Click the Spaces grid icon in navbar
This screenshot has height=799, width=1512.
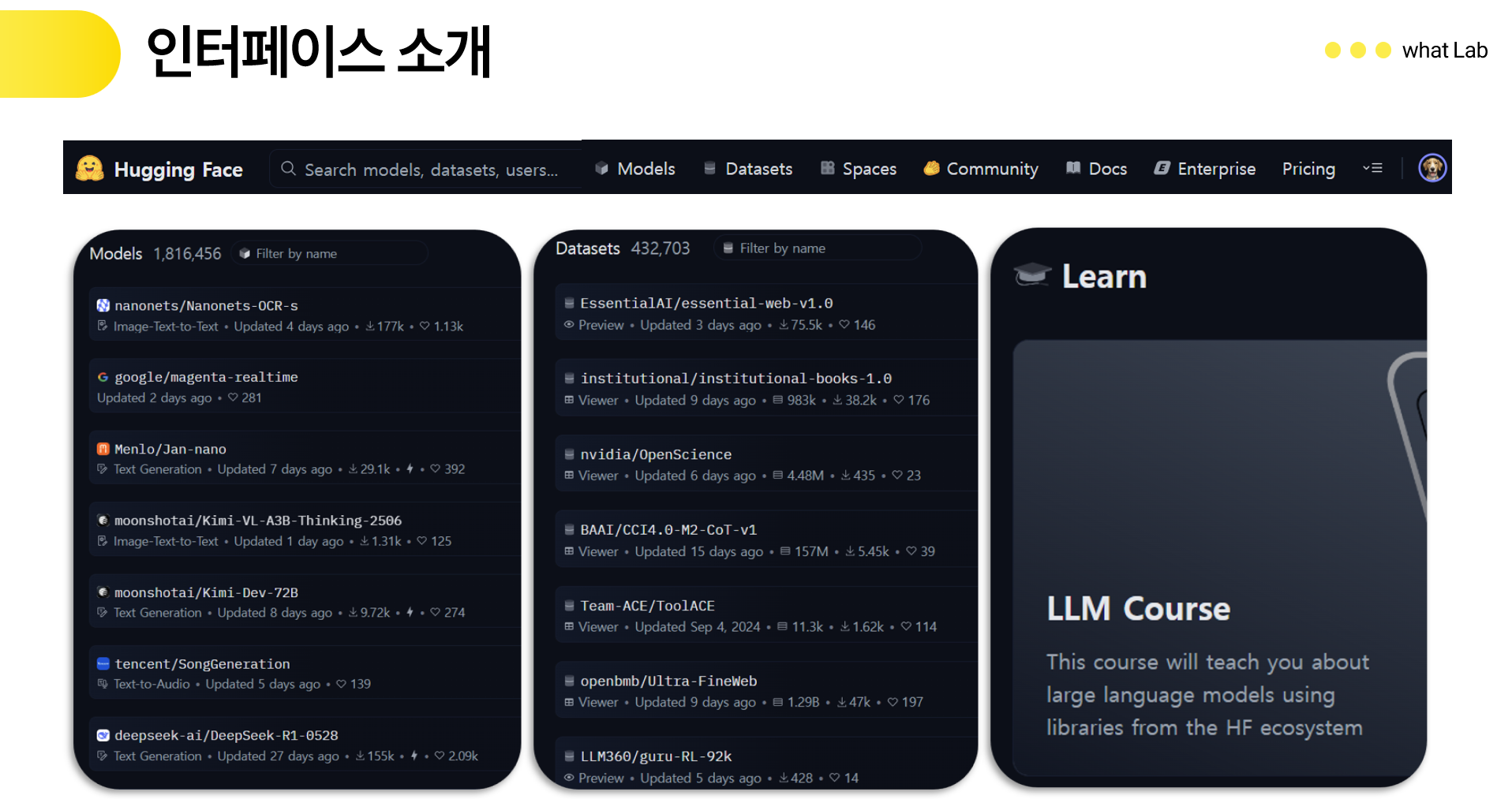pyautogui.click(x=827, y=168)
